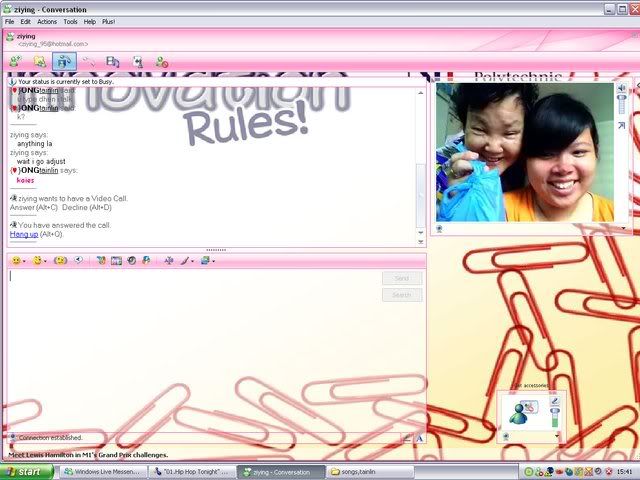Click the 'wait i go adjust' message
Screen dimensions: 640x480
pyautogui.click(x=41, y=162)
